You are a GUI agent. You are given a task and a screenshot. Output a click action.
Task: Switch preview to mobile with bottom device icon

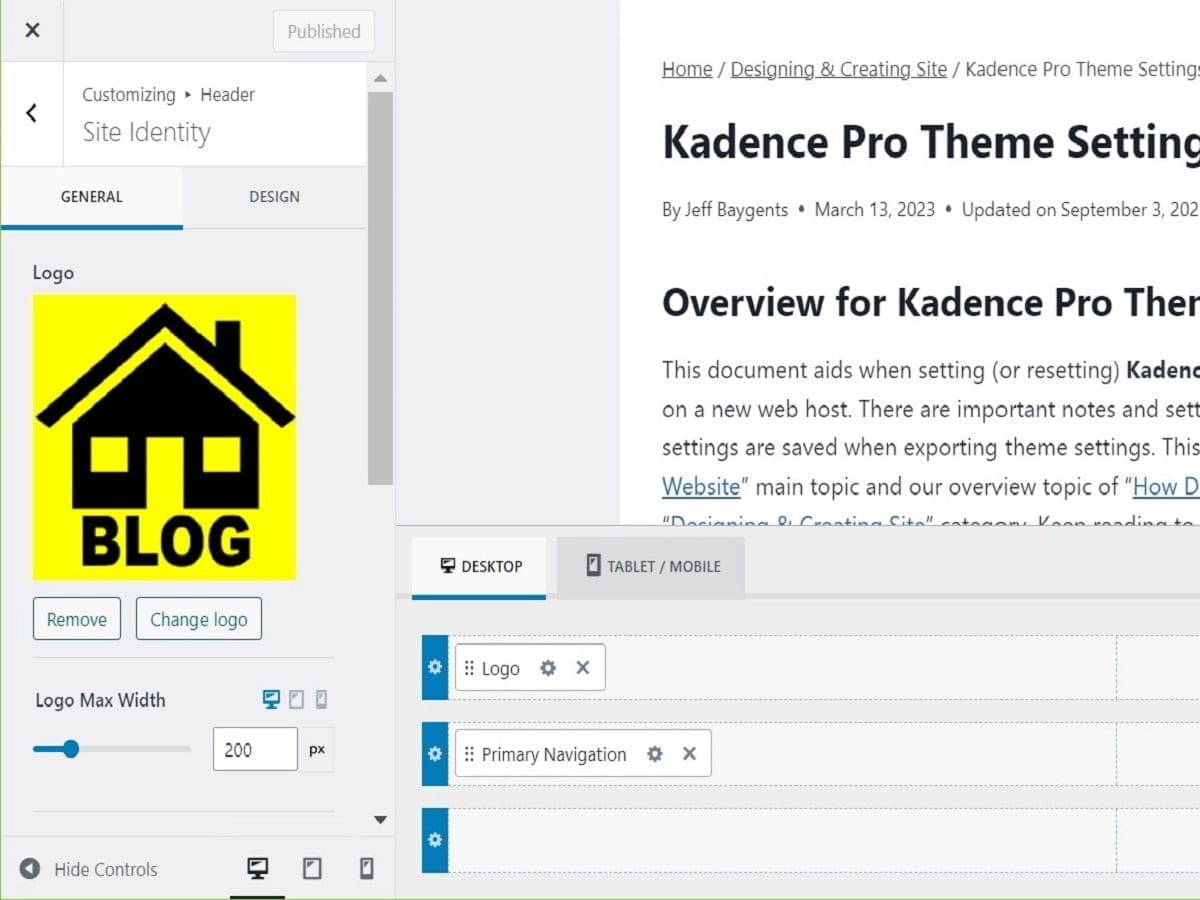(x=366, y=869)
